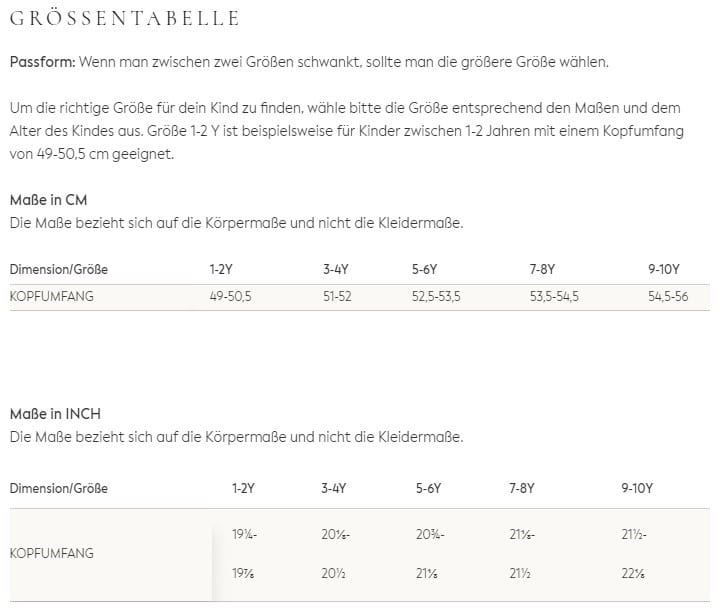Select the 51-52 measurement cell
This screenshot has width=724, height=613.
point(337,297)
